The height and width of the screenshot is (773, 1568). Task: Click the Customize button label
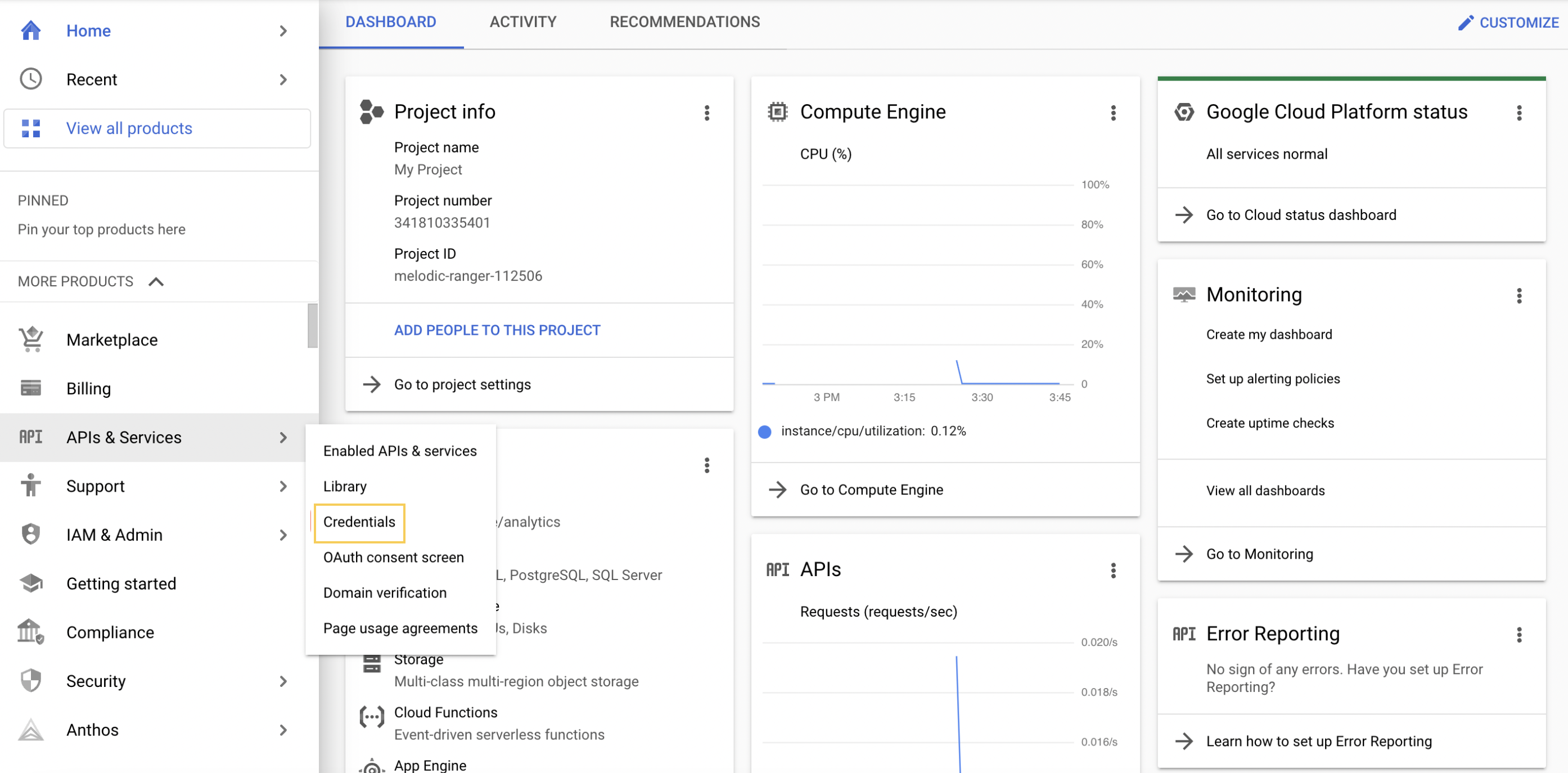pos(1519,23)
